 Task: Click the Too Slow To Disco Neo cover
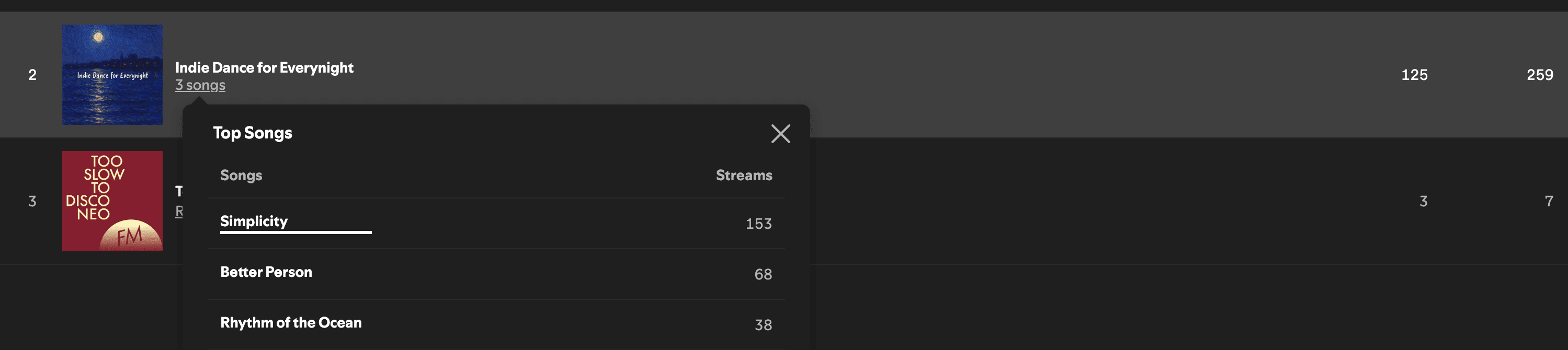pos(112,201)
